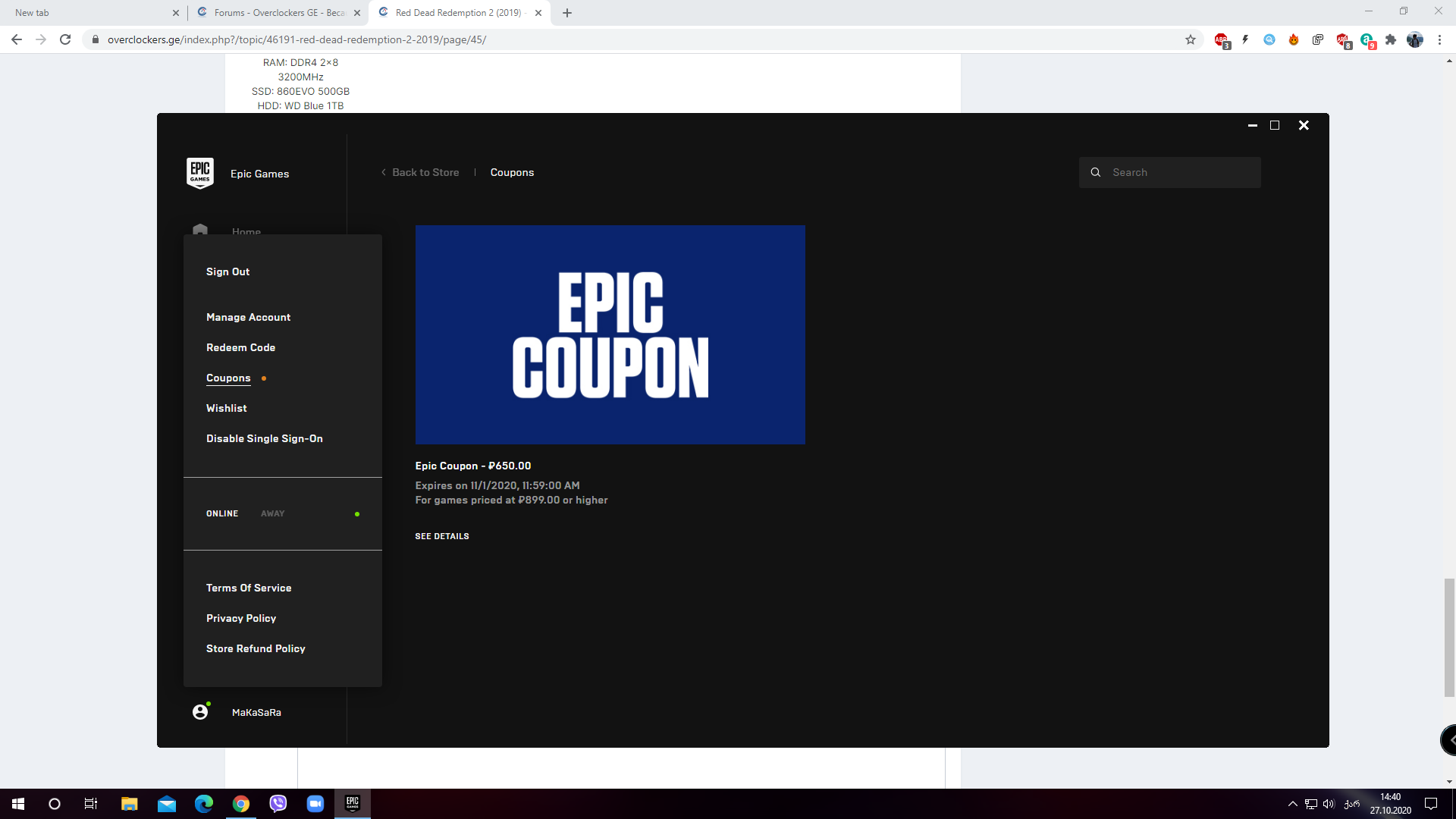Viewport: 1456px width, 819px height.
Task: Open Zoom from the taskbar
Action: coord(315,803)
